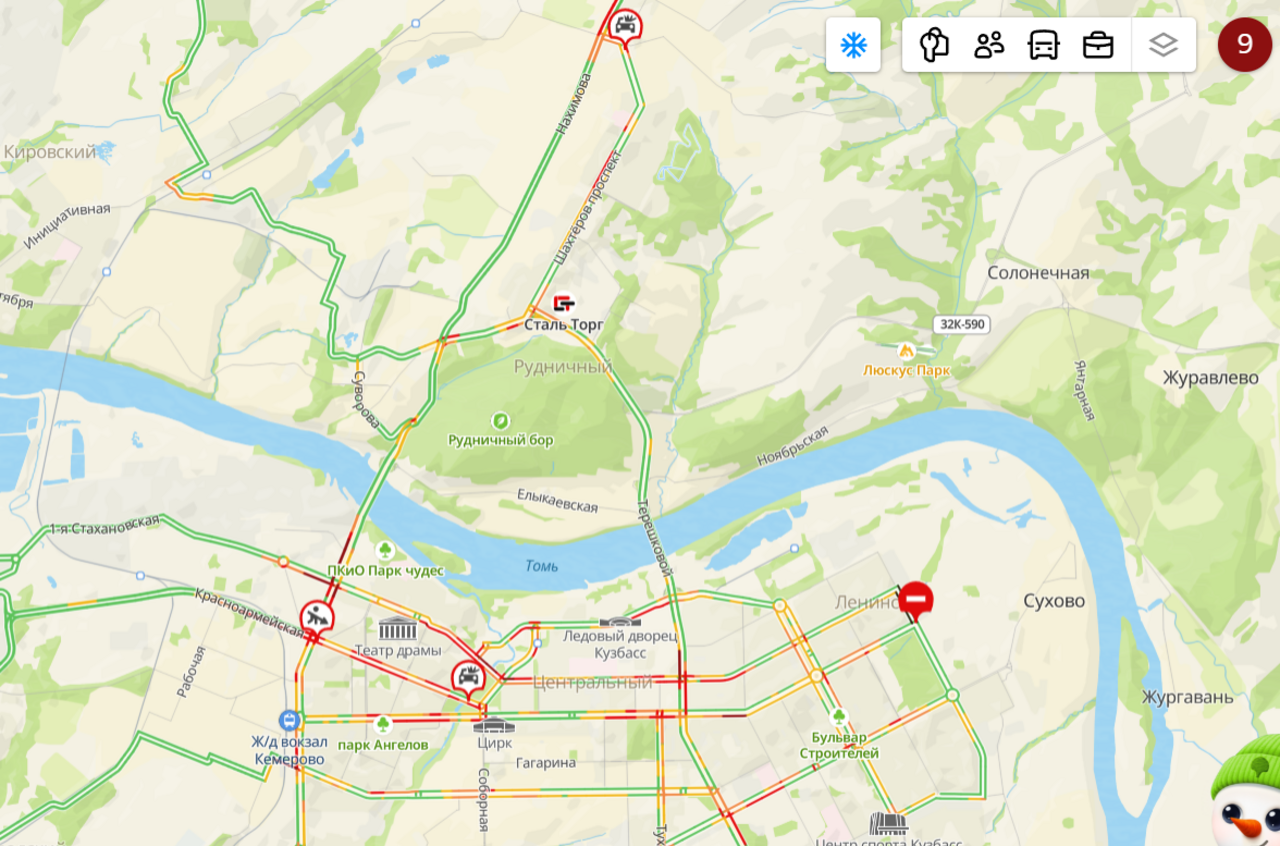The height and width of the screenshot is (846, 1280).
Task: Select the road closed sign near Ленино
Action: (916, 600)
